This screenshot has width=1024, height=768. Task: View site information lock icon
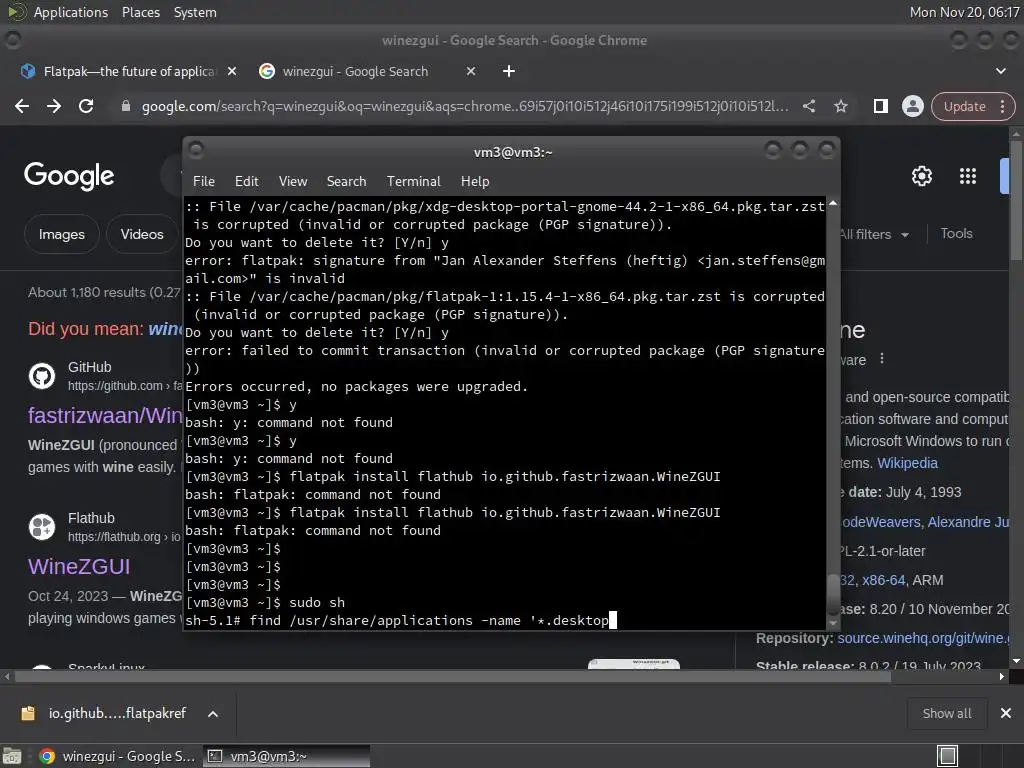(x=126, y=106)
